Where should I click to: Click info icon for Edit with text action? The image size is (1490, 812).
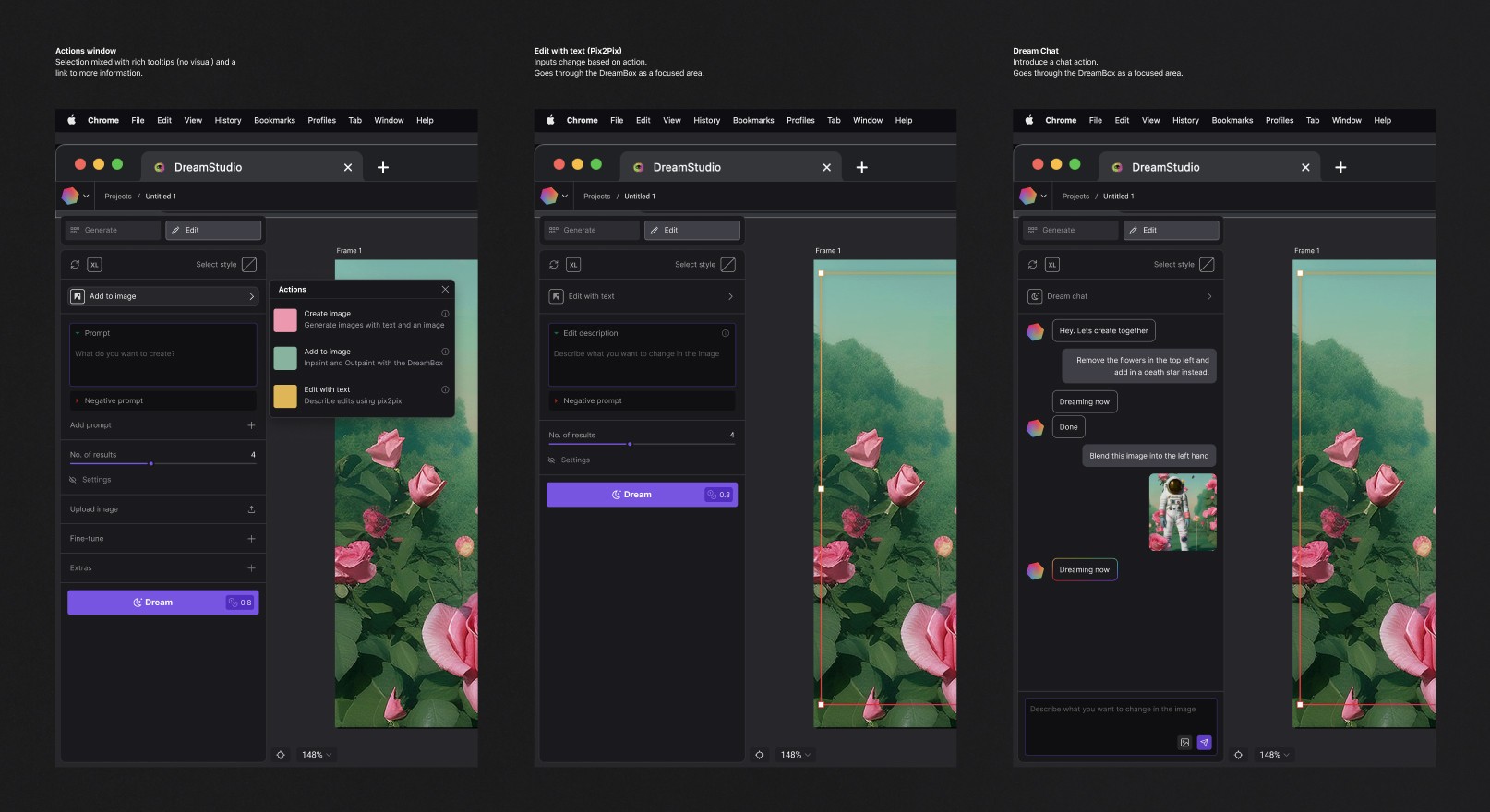click(445, 389)
